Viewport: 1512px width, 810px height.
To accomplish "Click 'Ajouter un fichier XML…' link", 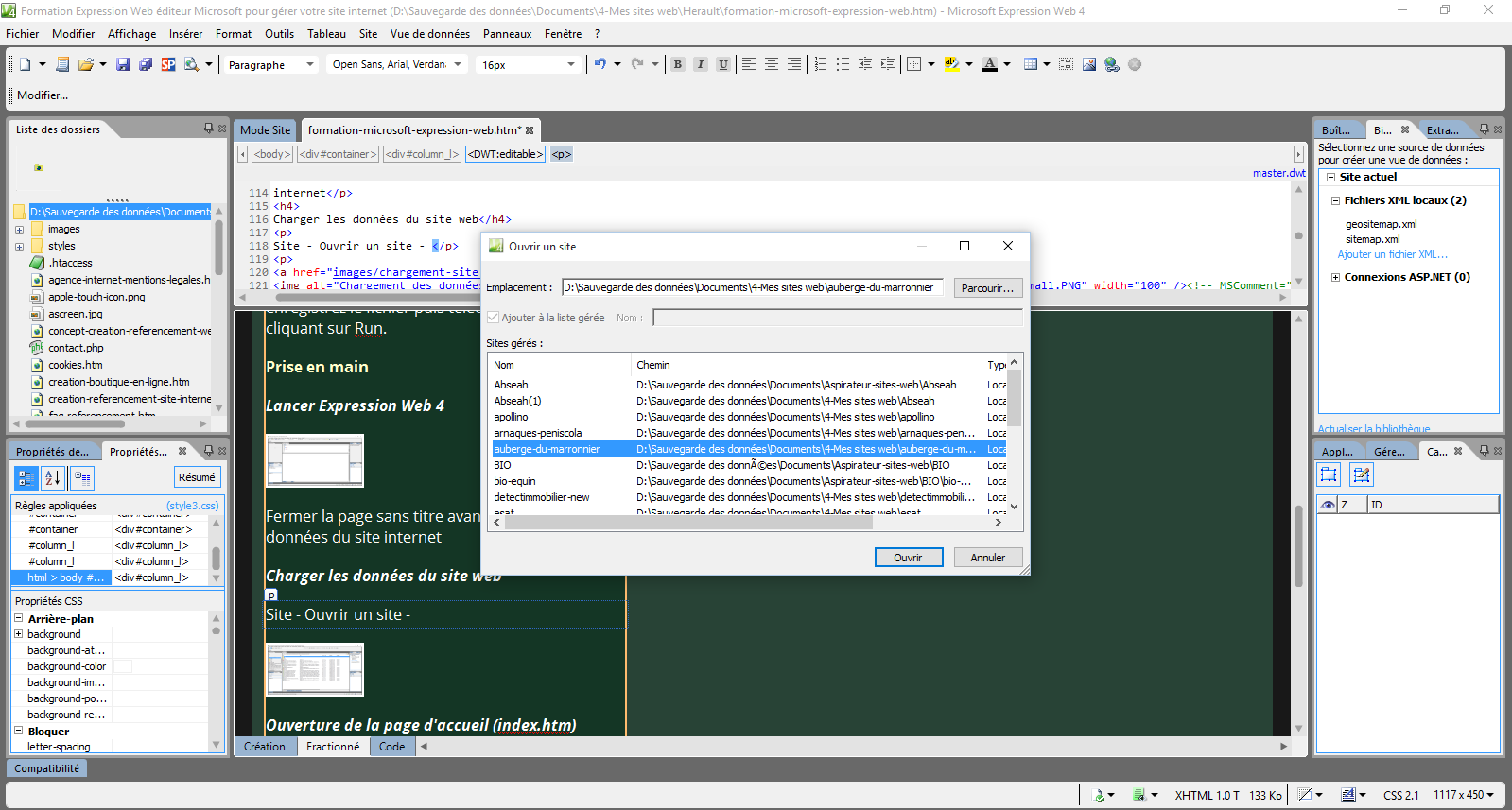I will coord(1392,254).
